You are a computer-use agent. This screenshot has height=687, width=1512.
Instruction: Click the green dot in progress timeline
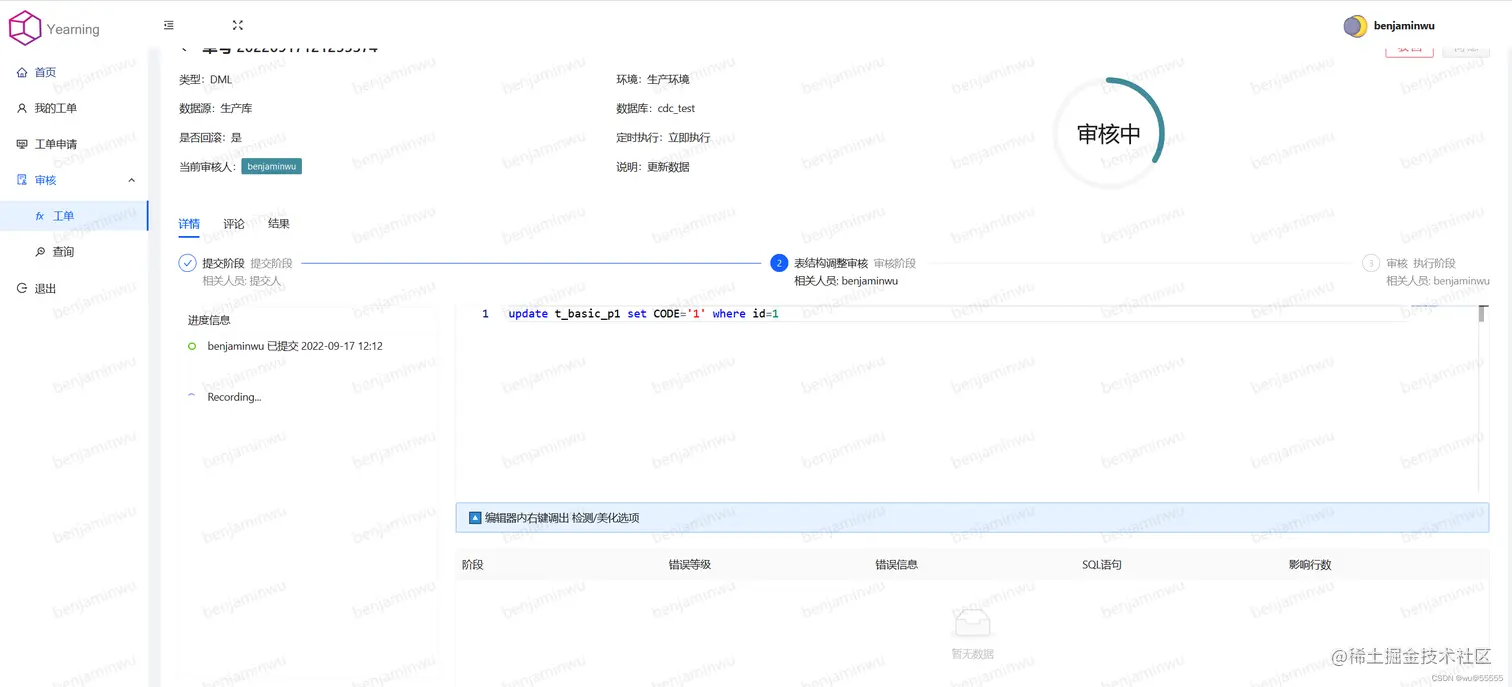192,346
